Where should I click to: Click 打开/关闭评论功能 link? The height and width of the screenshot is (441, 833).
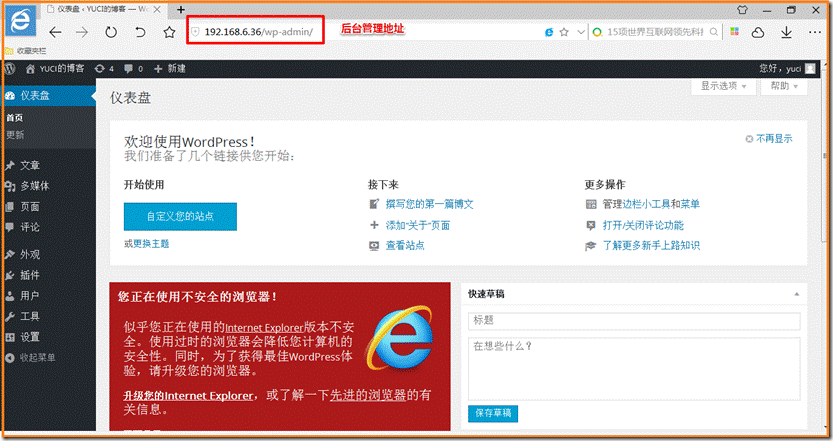(x=643, y=225)
